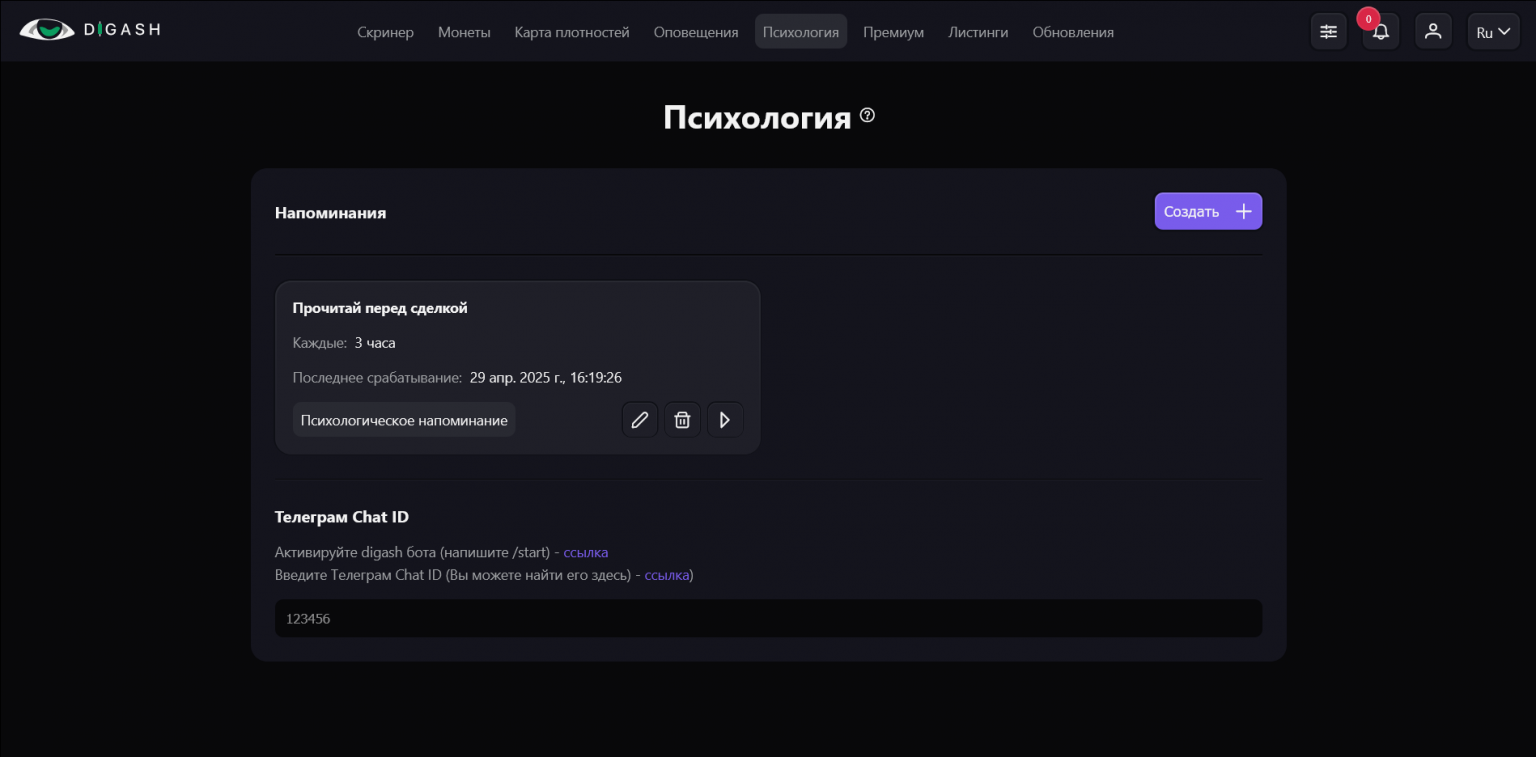Click the Телеграм Chat ID input field

point(768,618)
